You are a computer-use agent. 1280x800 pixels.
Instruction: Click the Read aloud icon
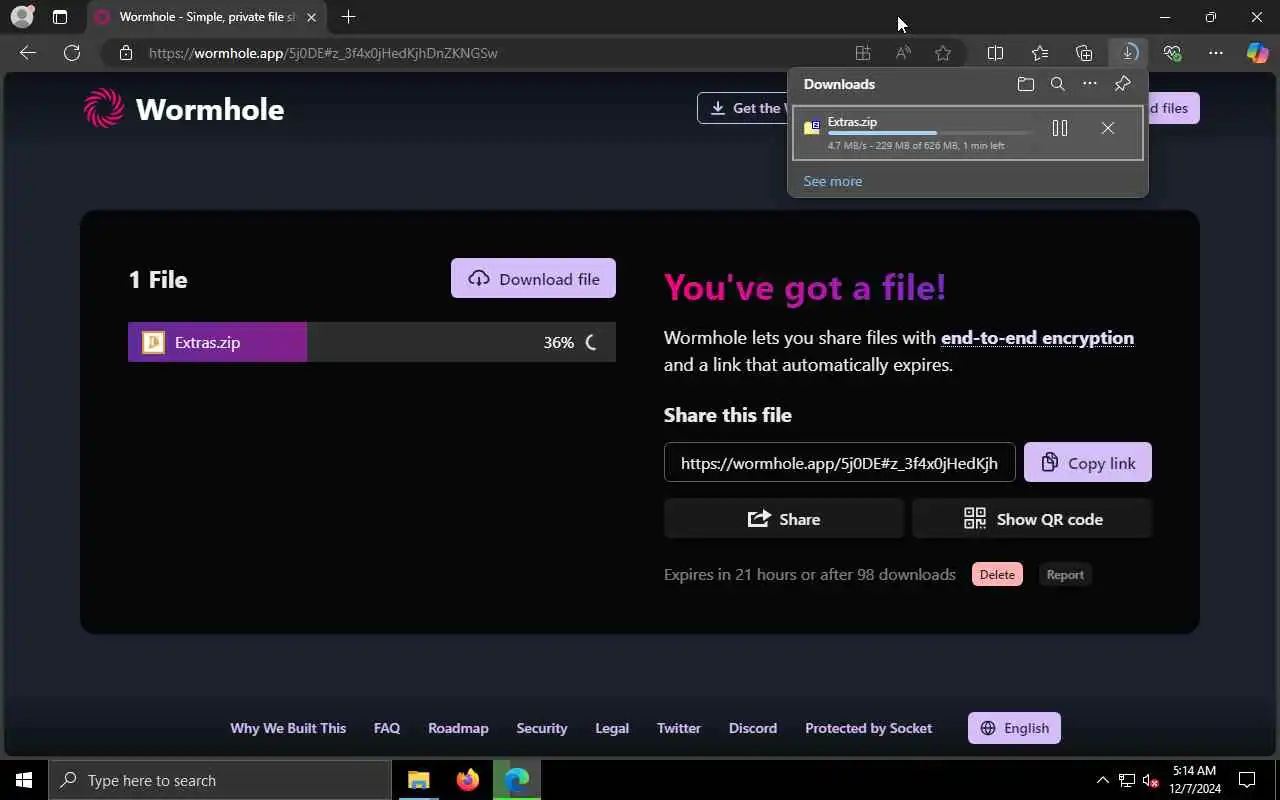coord(903,53)
